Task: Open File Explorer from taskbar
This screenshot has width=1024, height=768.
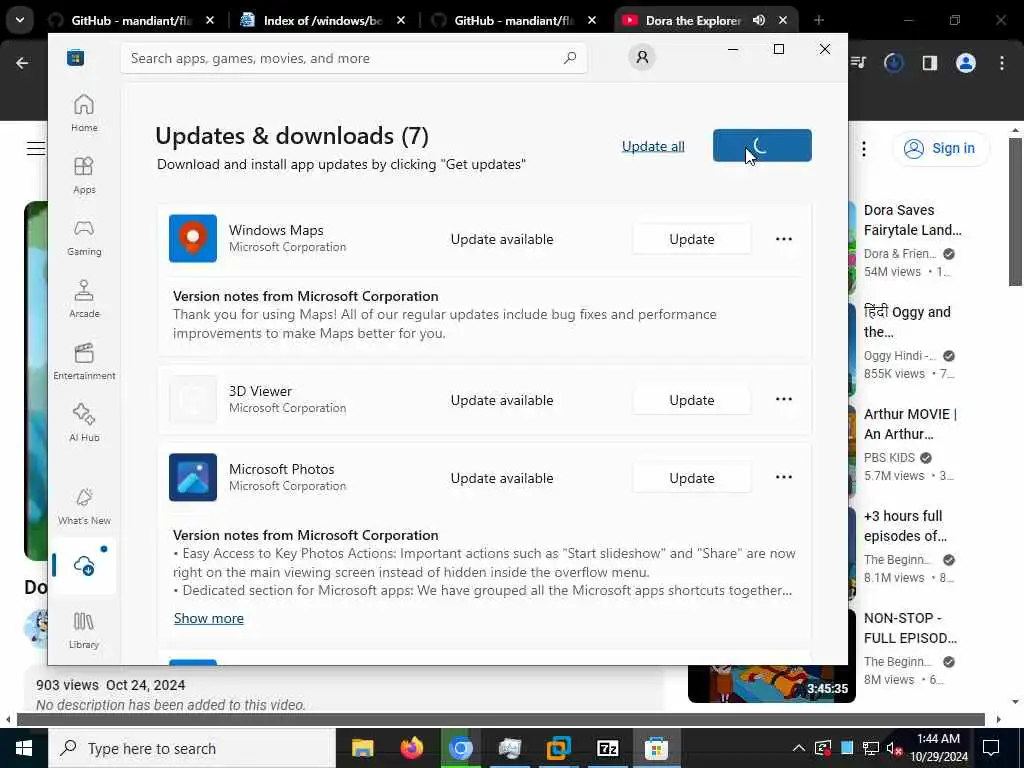Action: tap(362, 748)
